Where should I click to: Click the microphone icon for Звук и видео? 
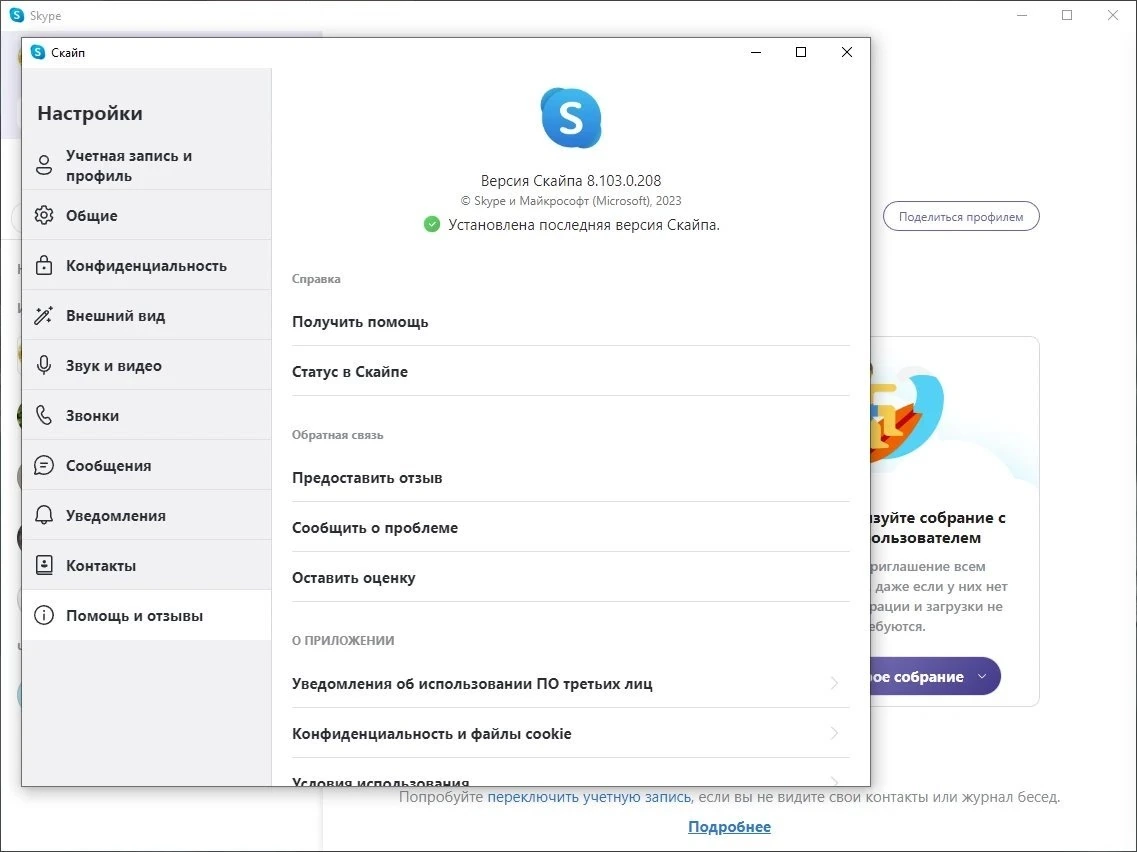(x=44, y=365)
